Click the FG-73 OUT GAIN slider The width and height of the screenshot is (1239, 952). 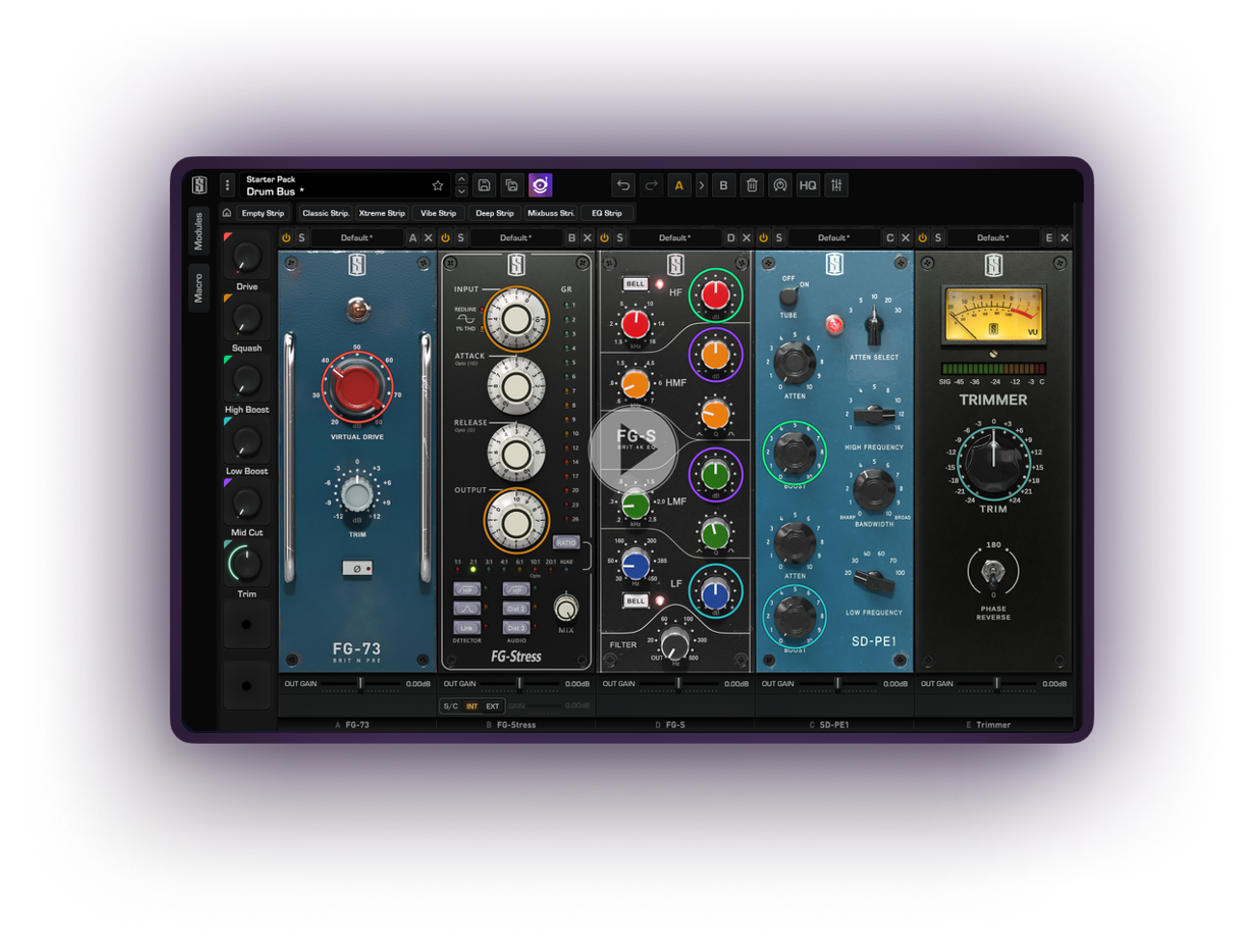coord(360,684)
